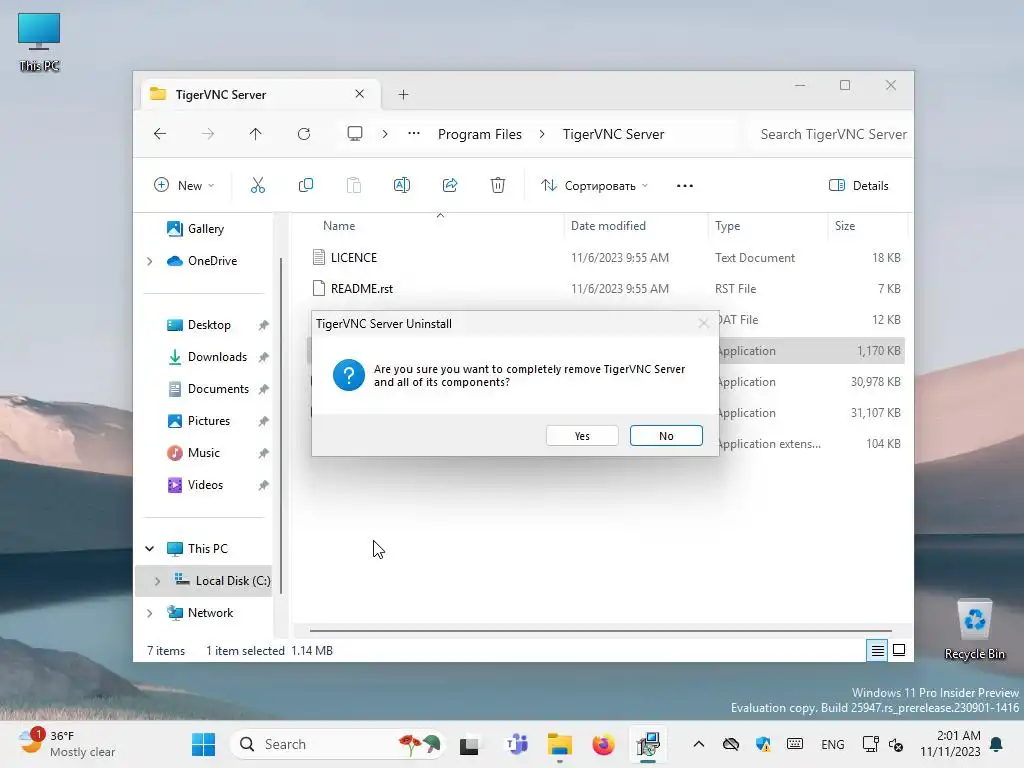Select Network in navigation pane

[210, 613]
